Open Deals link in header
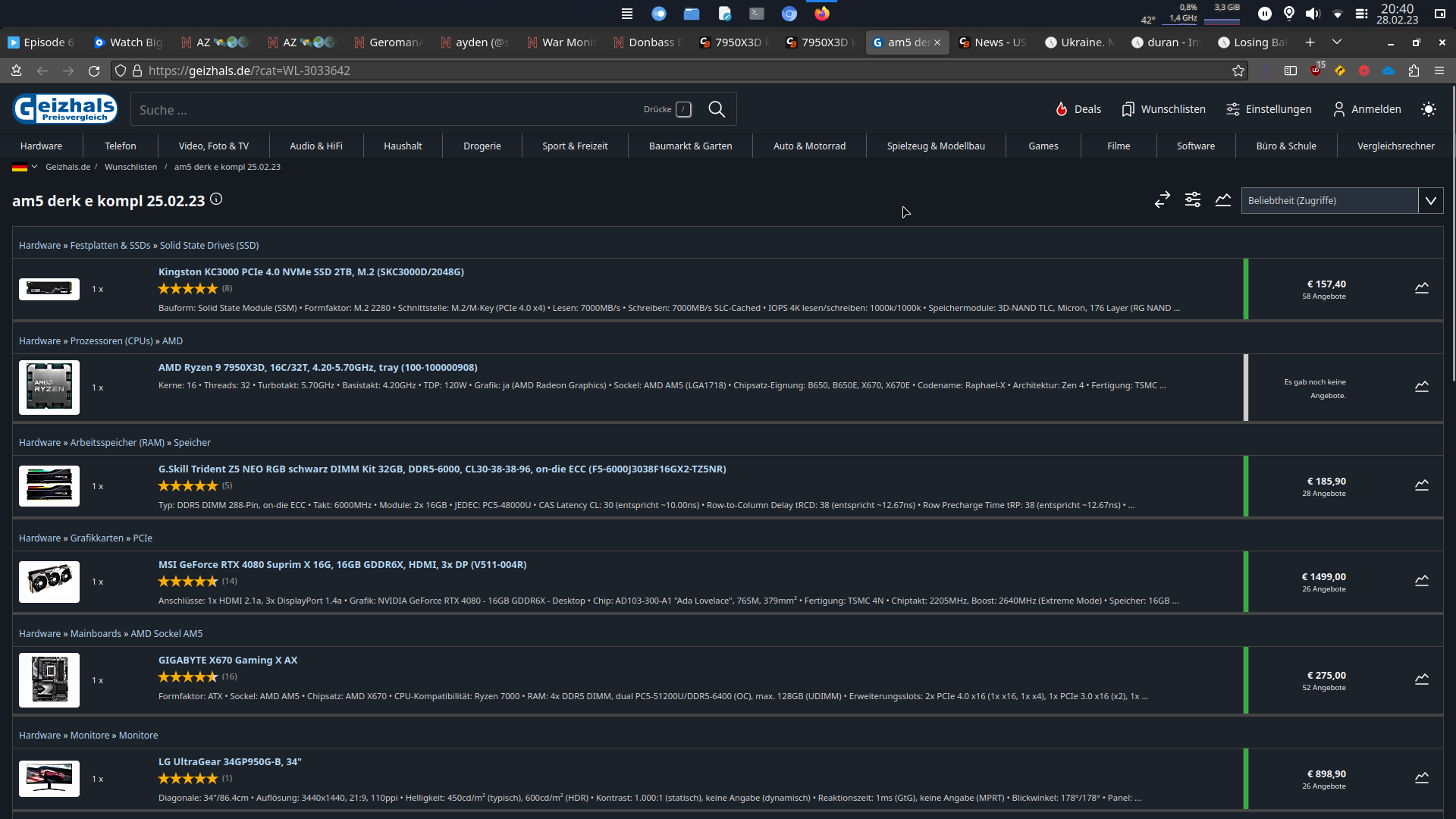This screenshot has height=819, width=1456. click(1078, 109)
